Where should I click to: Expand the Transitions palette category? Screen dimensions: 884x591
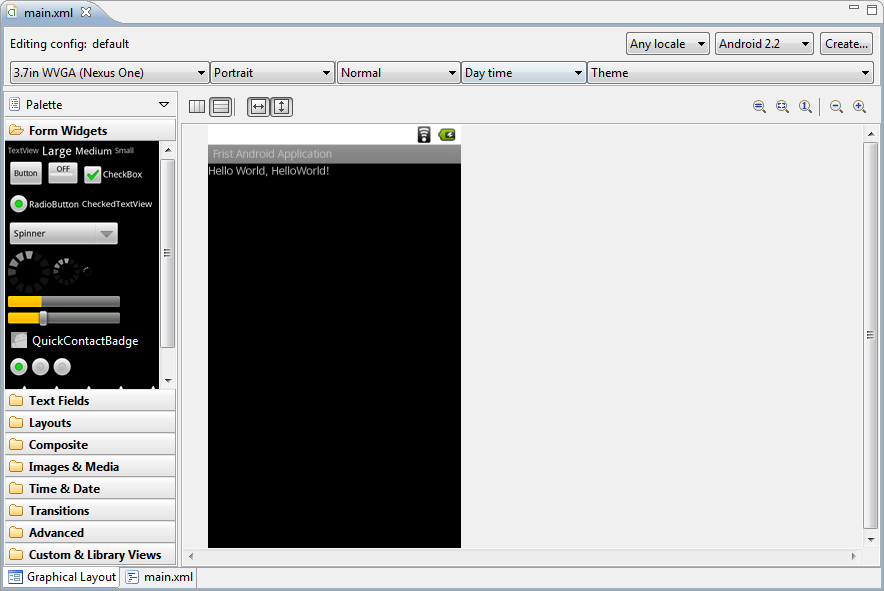click(90, 510)
